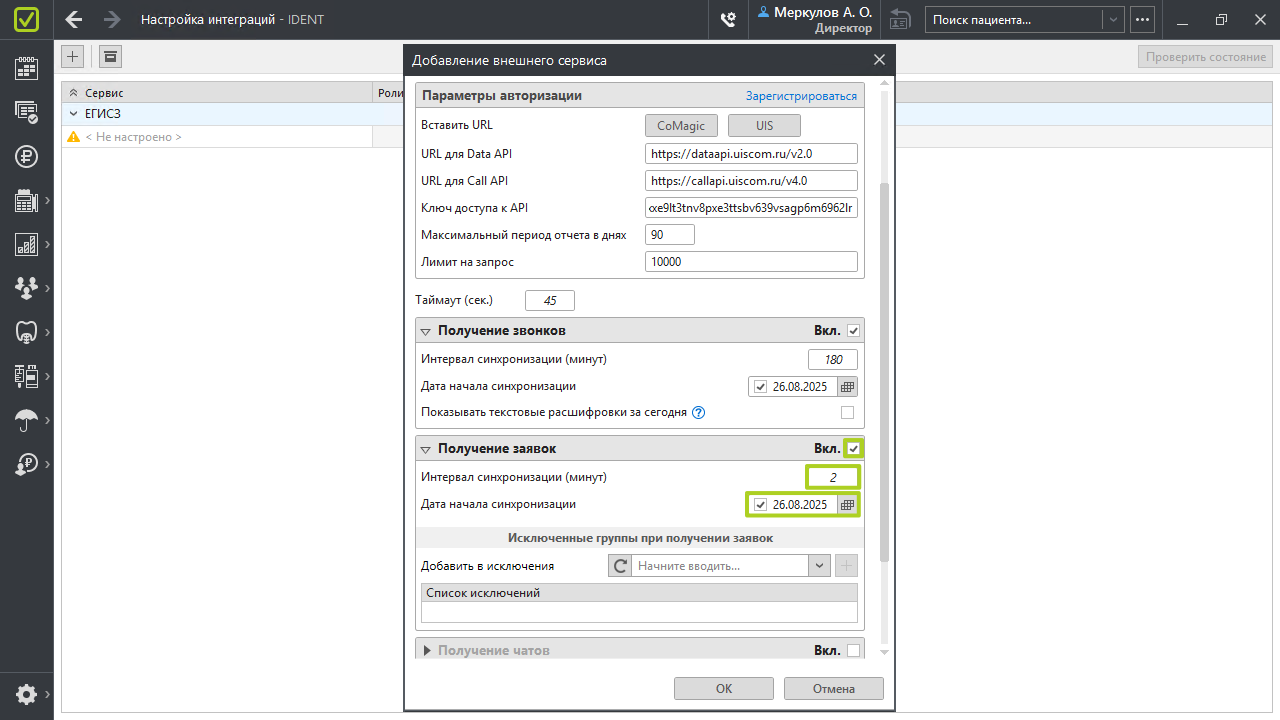Open the tooth treatment sidebar icon
This screenshot has height=720, width=1280.
pyautogui.click(x=26, y=332)
